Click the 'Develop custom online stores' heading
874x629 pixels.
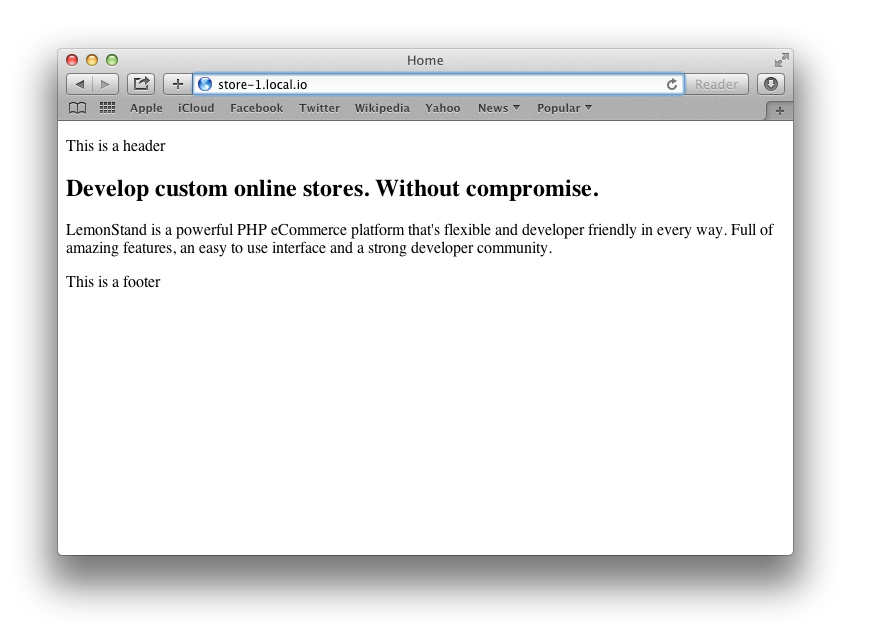point(332,188)
